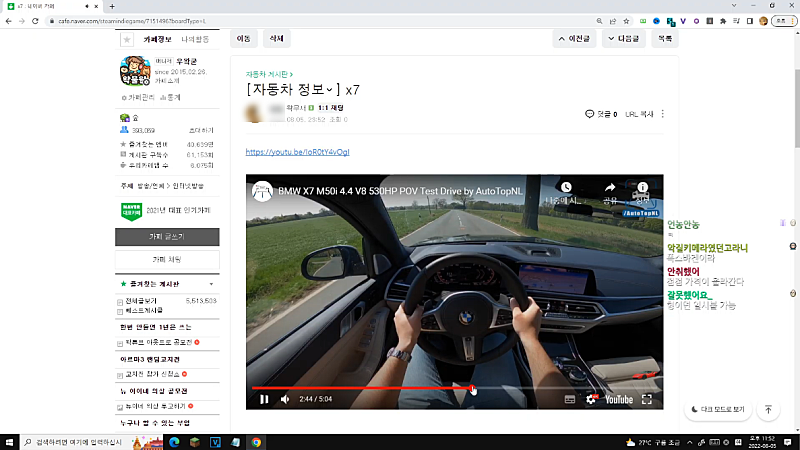Click the address bar URL

tap(132, 21)
